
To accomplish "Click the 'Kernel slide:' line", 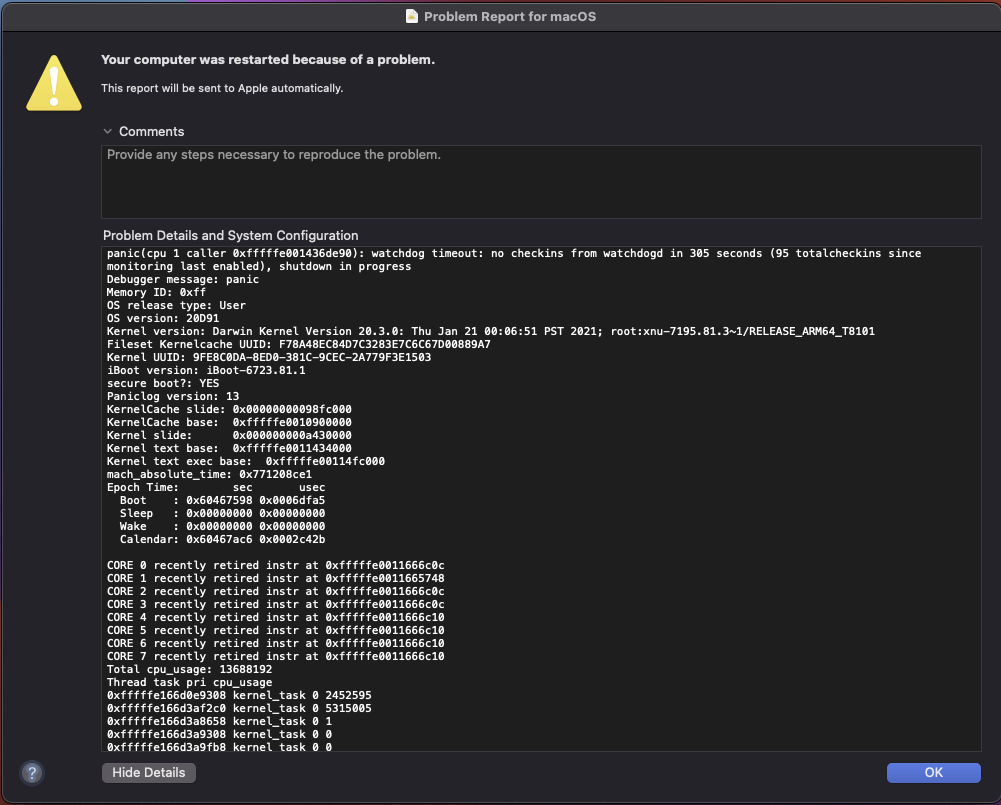I will coord(229,435).
